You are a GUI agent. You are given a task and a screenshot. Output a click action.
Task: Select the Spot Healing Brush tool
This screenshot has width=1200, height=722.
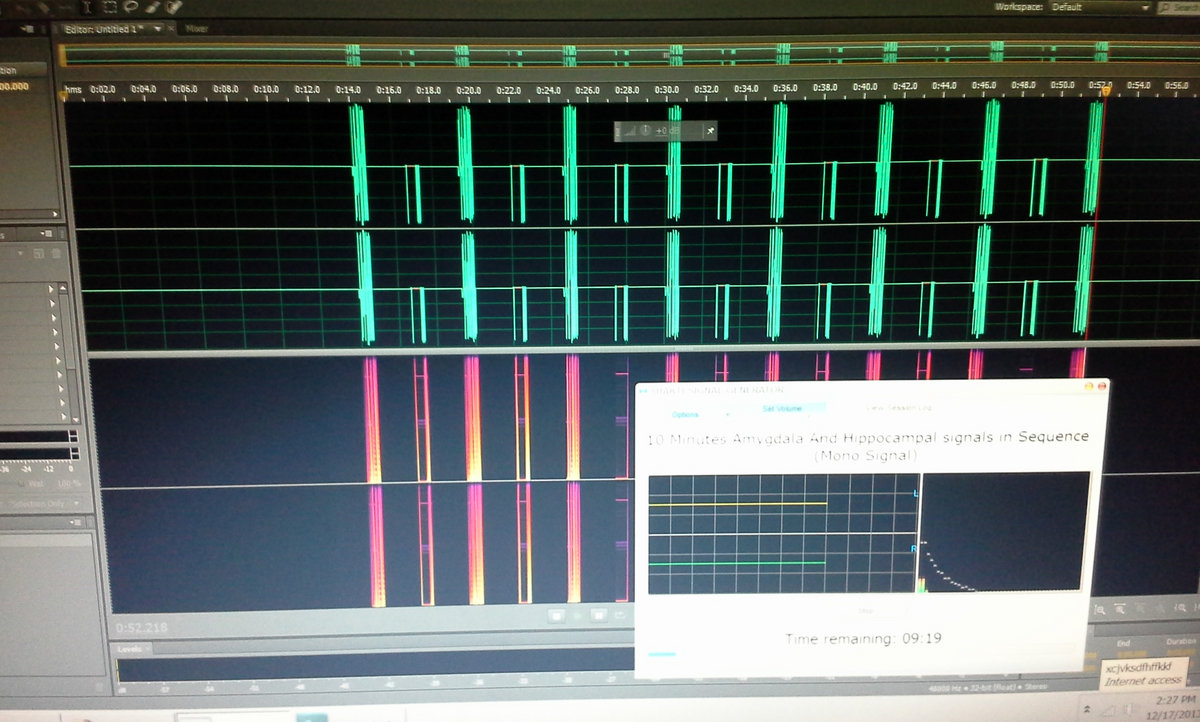pyautogui.click(x=173, y=6)
